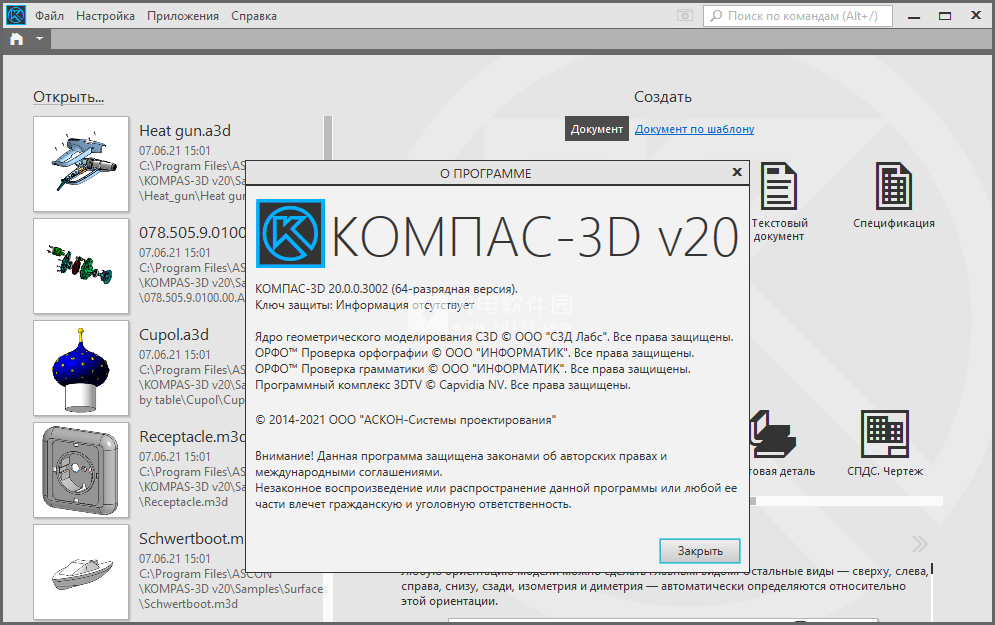Create a Спецификация via its icon
The image size is (995, 625).
[x=893, y=187]
